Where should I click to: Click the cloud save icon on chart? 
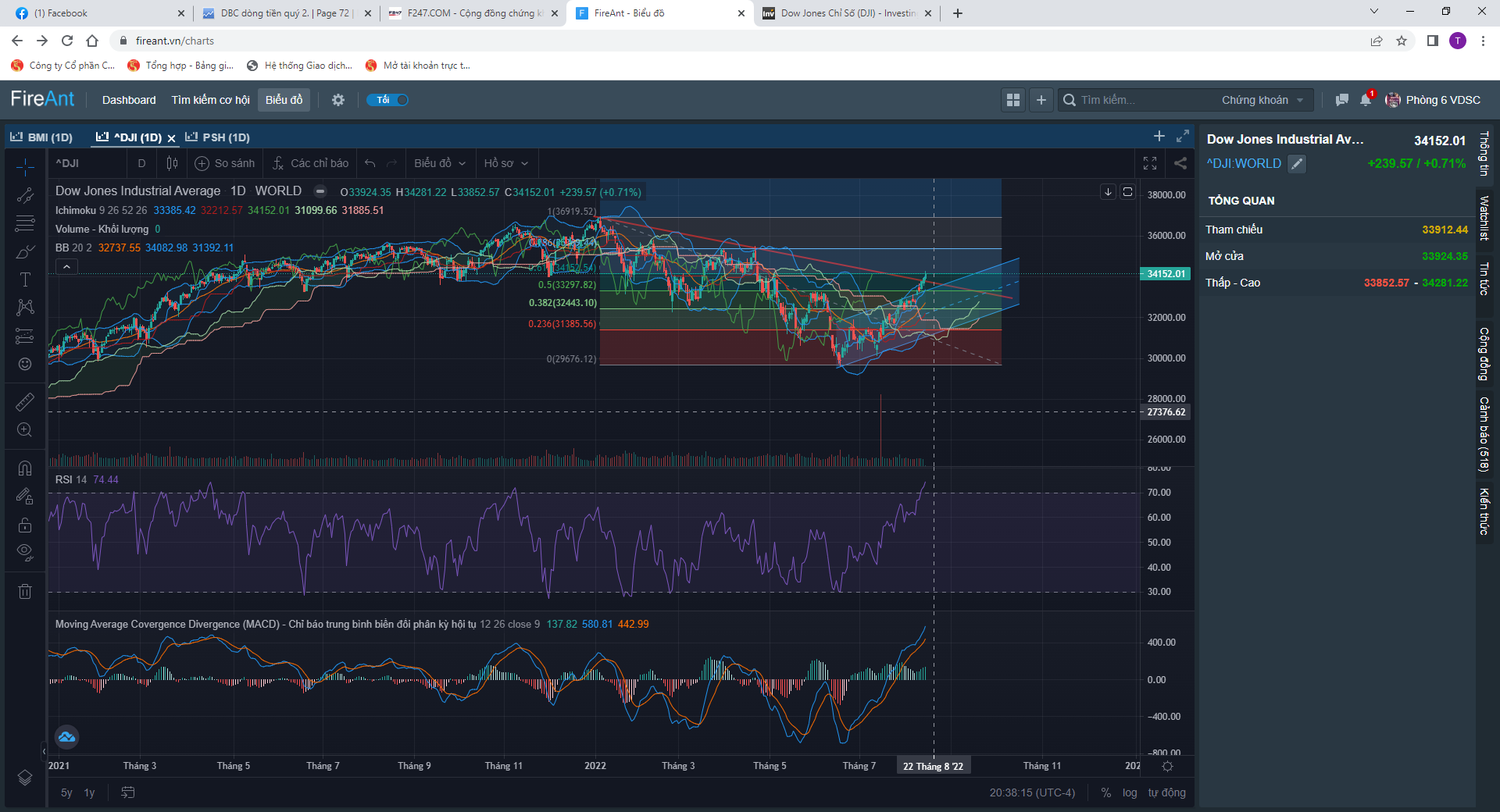coord(67,736)
